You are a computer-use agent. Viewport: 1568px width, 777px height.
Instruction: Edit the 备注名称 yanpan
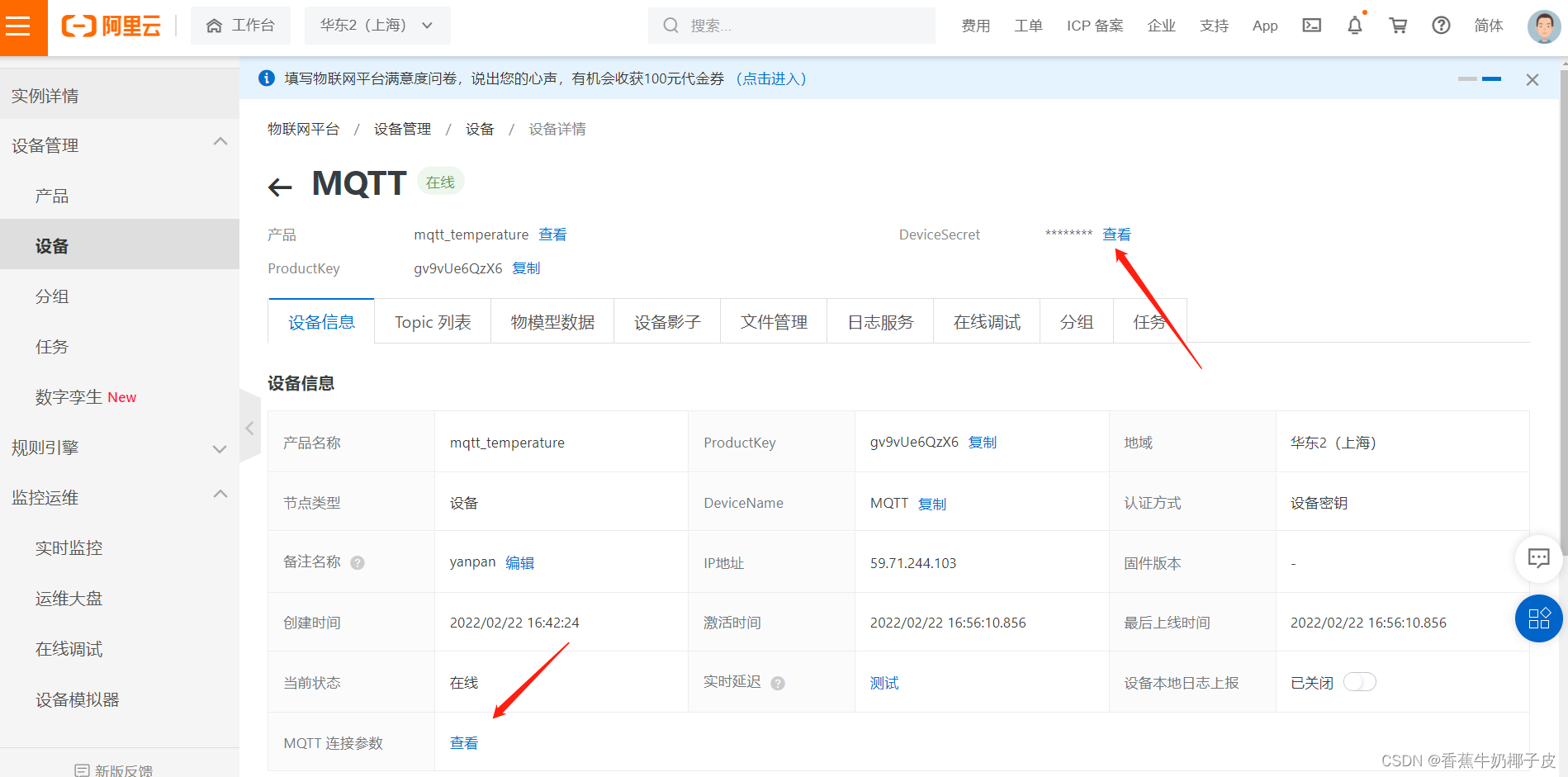coord(519,563)
